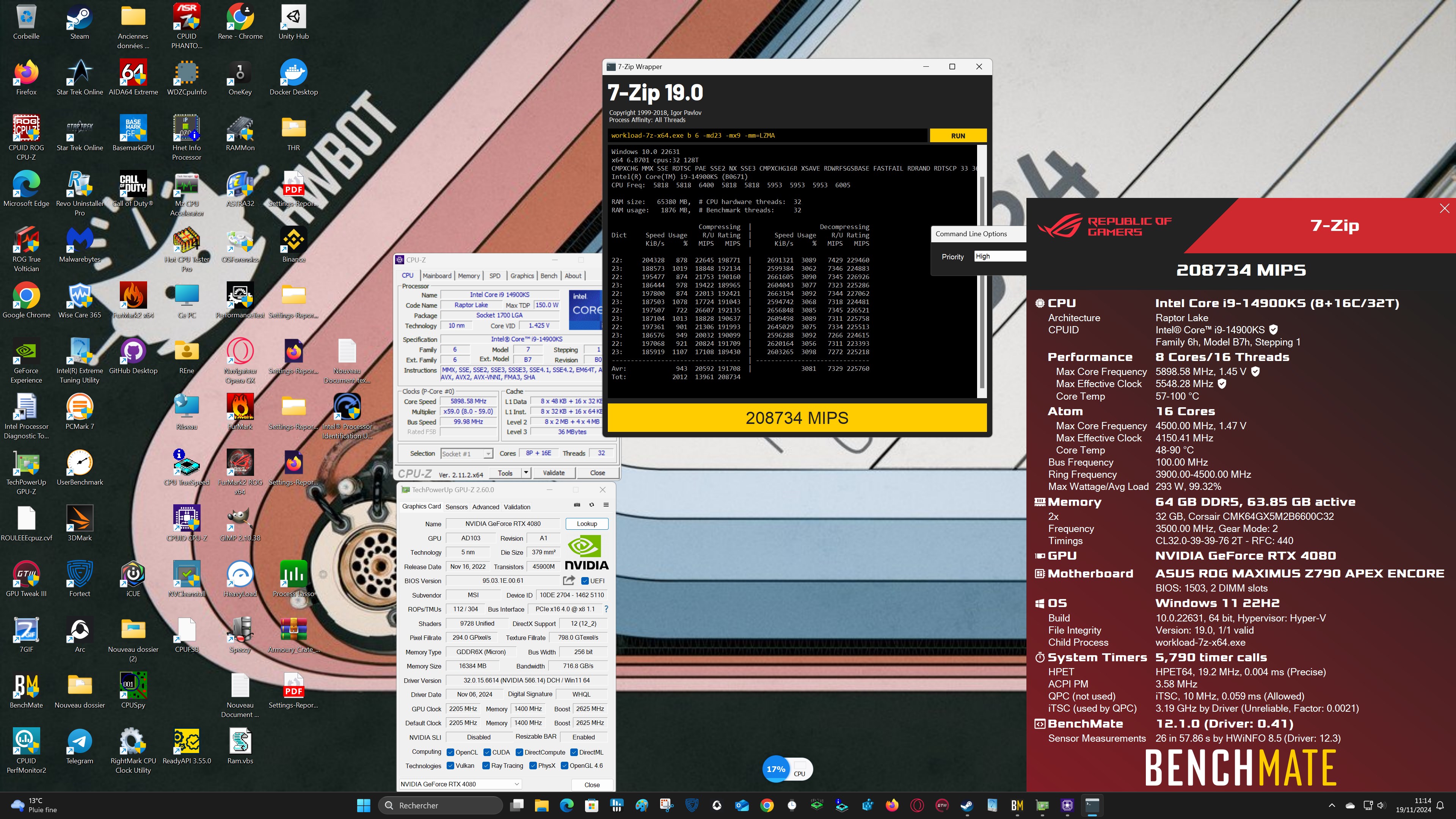Click the taskbar clock showing 11:14

(x=1413, y=805)
